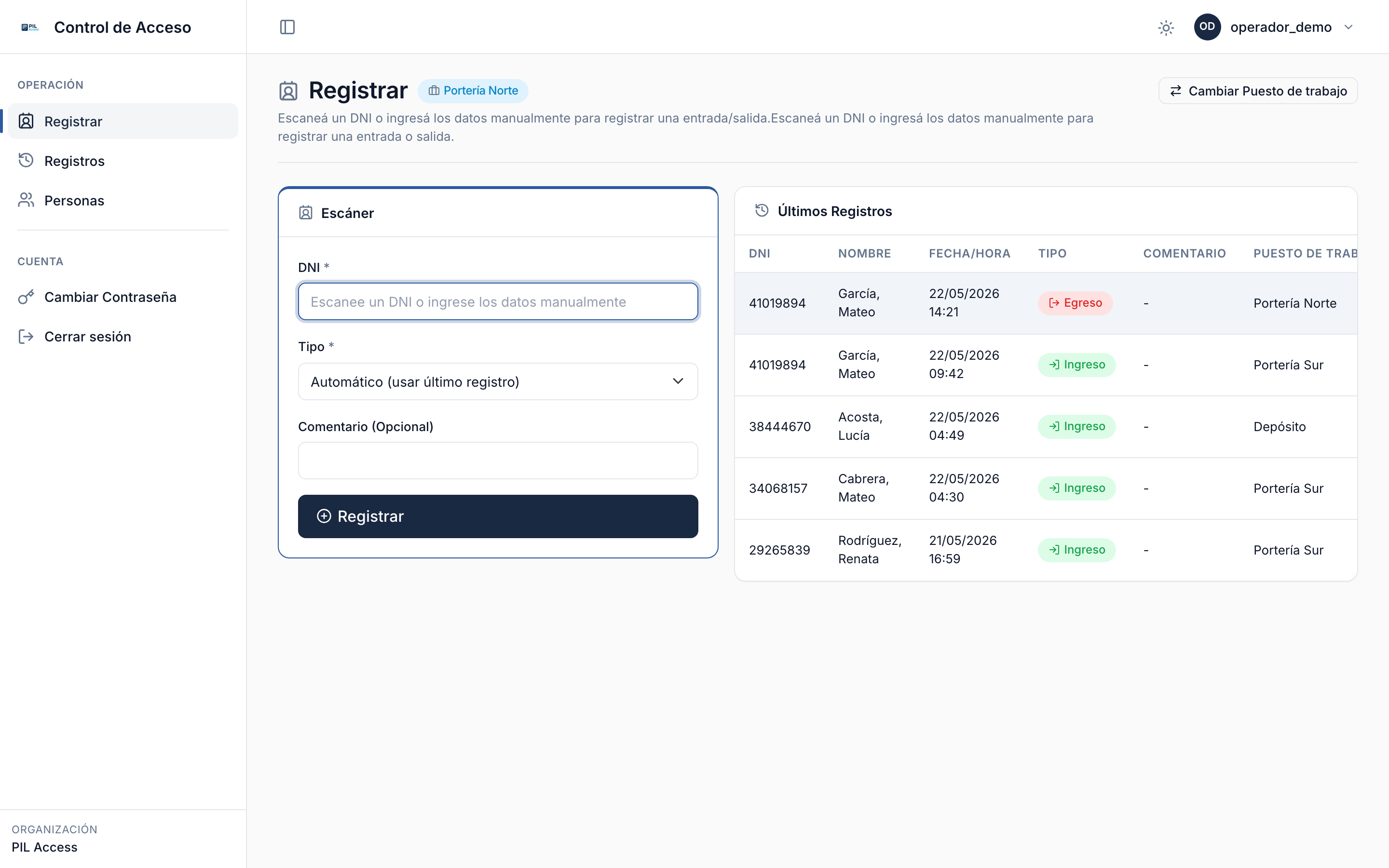This screenshot has height=868, width=1389.
Task: Click the Comentario (Opcional) text field
Action: 498,461
